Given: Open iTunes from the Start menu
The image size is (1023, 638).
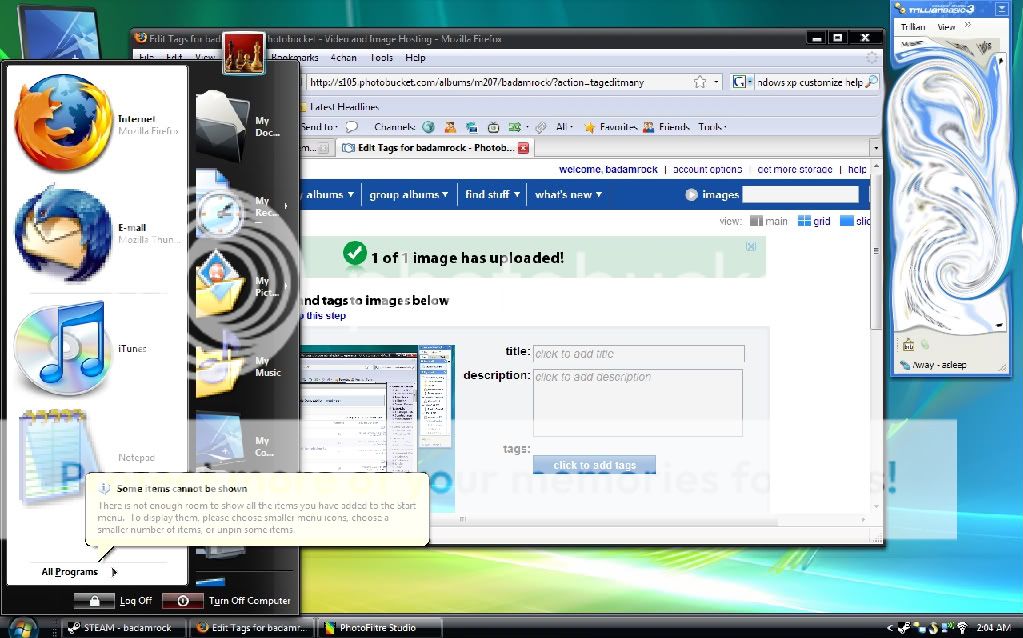Looking at the screenshot, I should [x=62, y=348].
